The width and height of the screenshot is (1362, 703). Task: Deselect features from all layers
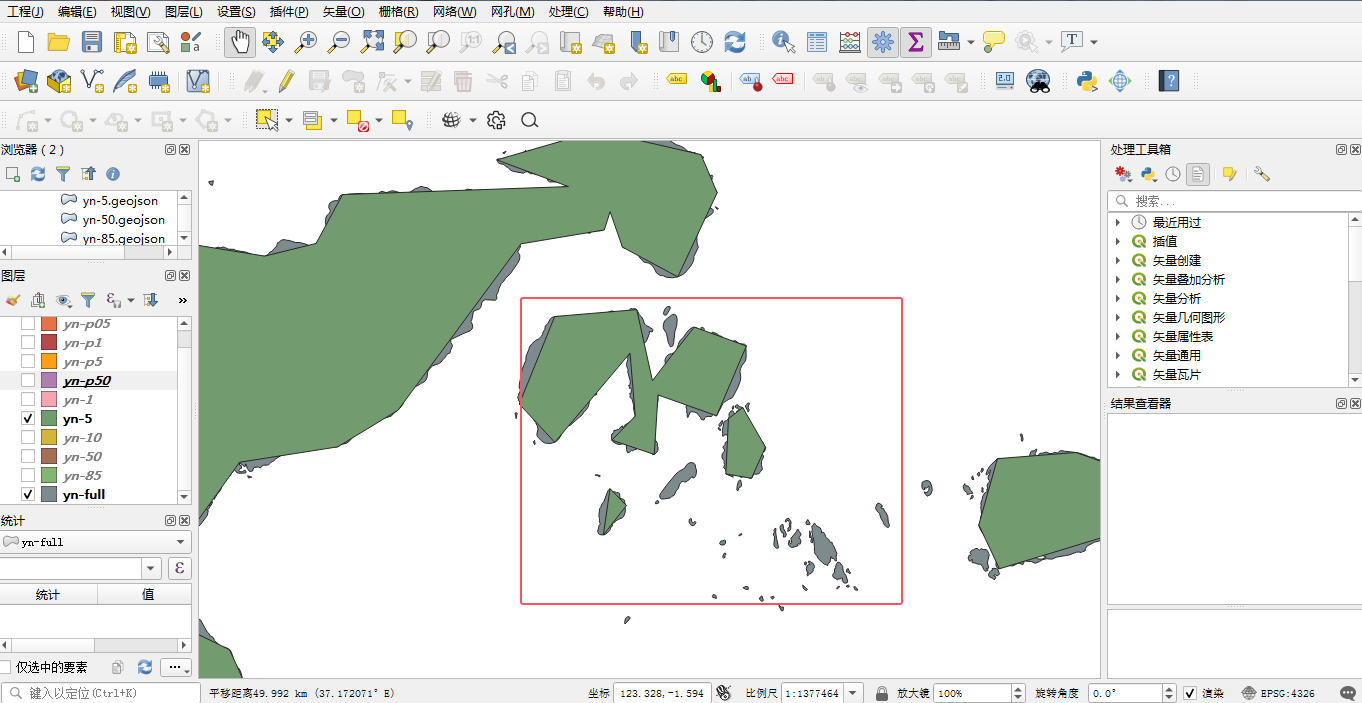click(x=358, y=120)
